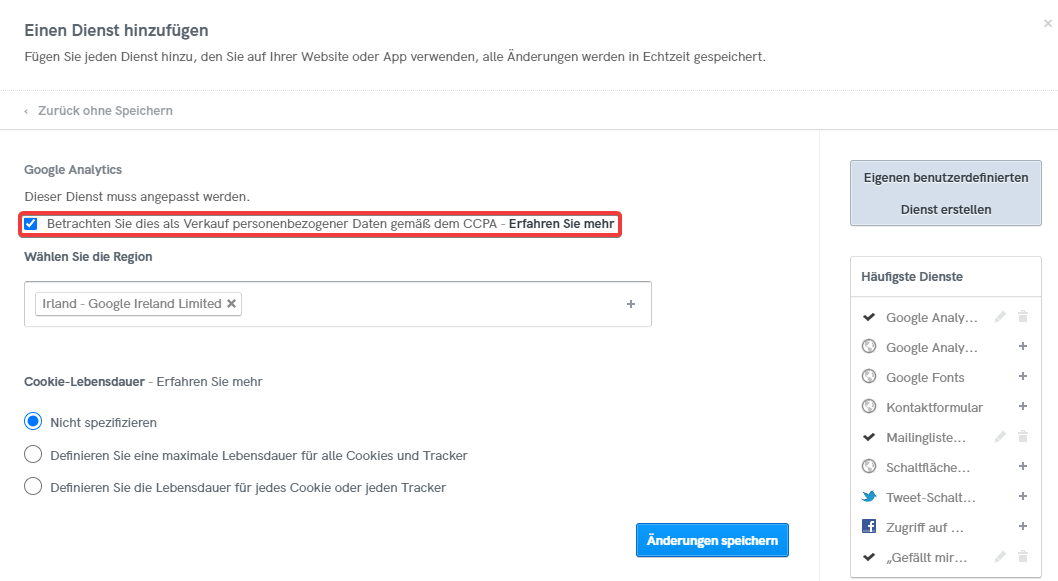The width and height of the screenshot is (1058, 581).
Task: Open the CCPA Erfahren Sie mehr link
Action: 561,224
